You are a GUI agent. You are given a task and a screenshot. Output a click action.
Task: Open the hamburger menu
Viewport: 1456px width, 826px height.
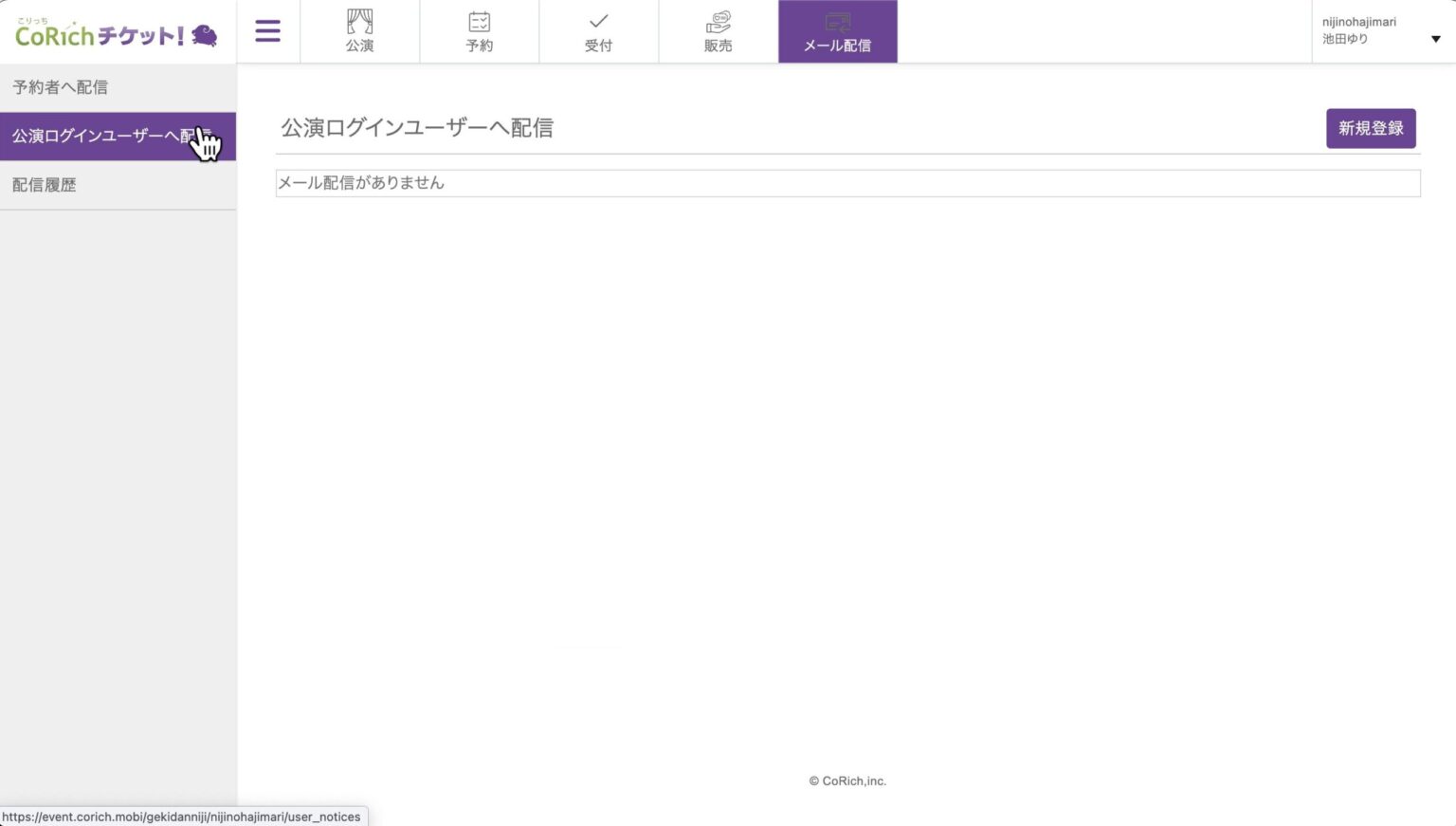pos(268,30)
